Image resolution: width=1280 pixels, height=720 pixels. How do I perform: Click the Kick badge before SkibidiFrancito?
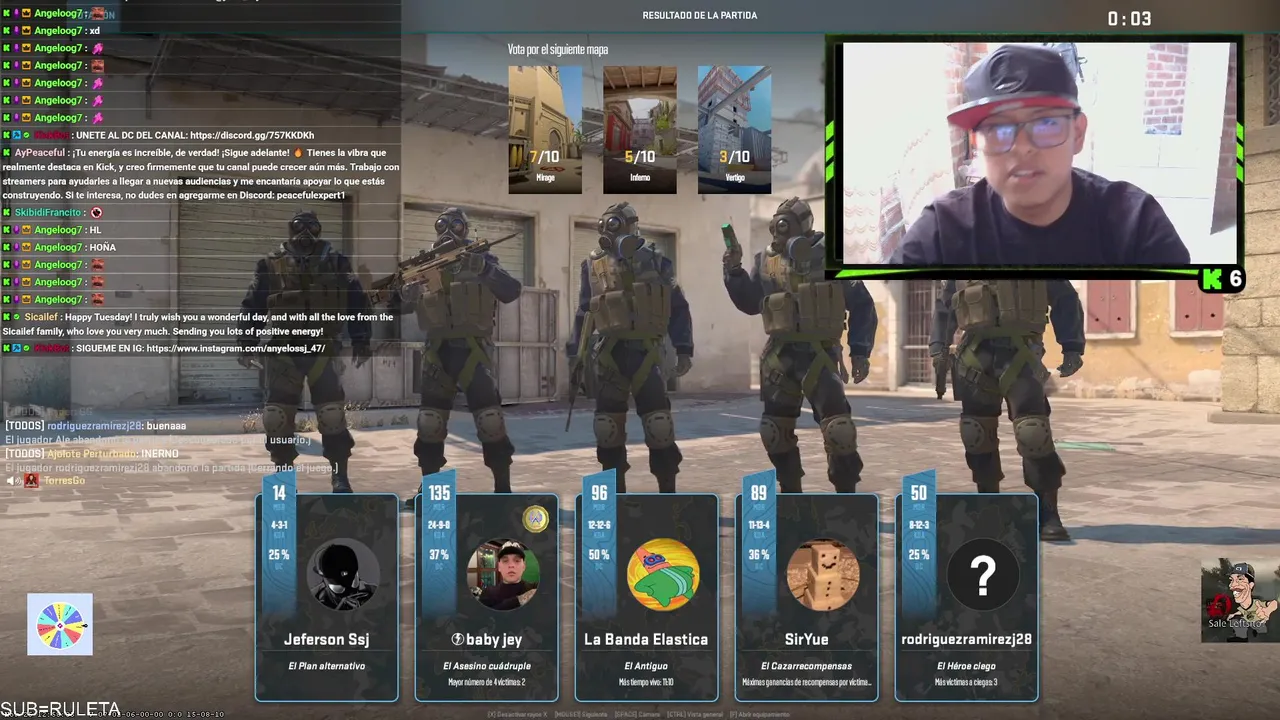pyautogui.click(x=6, y=213)
